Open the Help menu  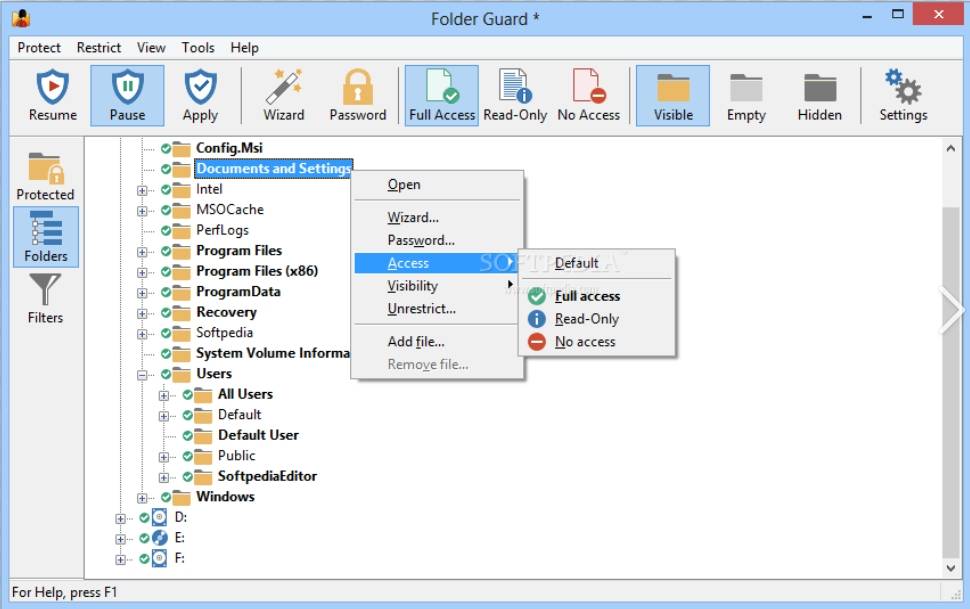coord(244,48)
